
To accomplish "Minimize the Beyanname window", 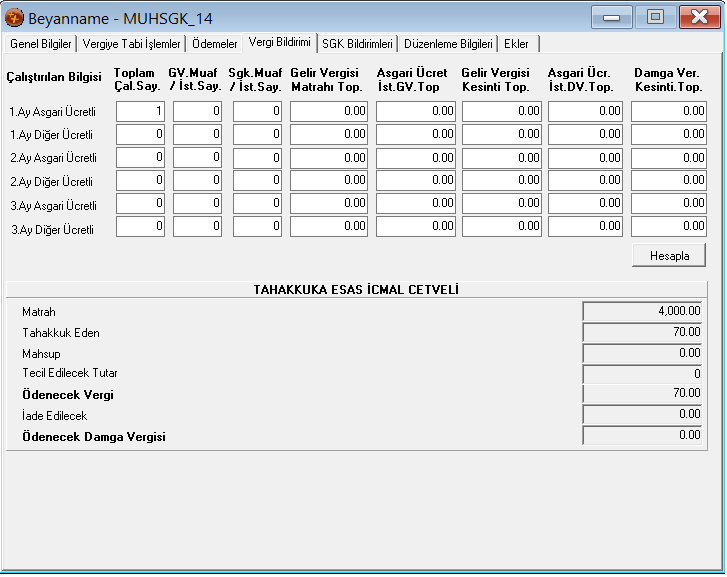I will pyautogui.click(x=611, y=18).
